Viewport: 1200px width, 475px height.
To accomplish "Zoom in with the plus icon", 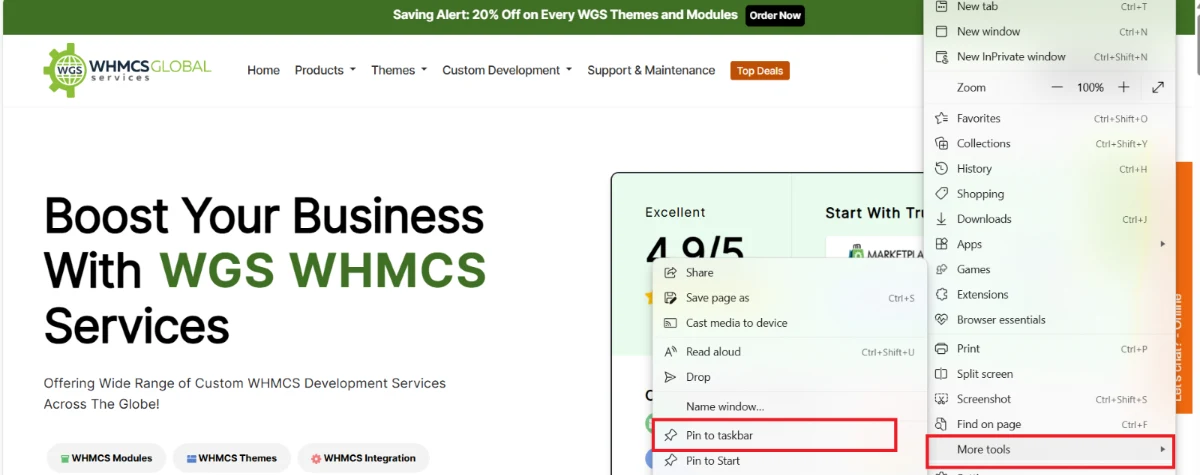I will (1124, 88).
